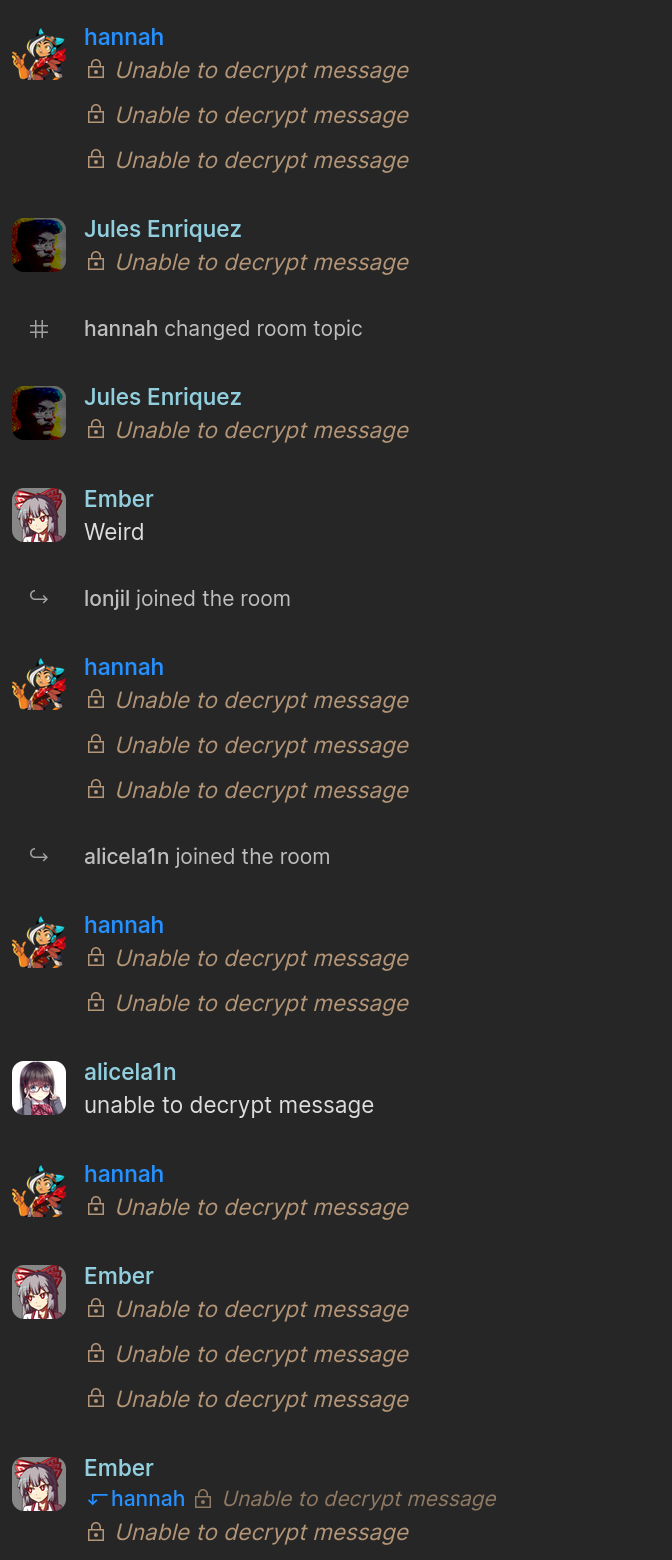Viewport: 672px width, 1560px height.
Task: Click "alicela1n joined the room" event
Action: pyautogui.click(x=207, y=857)
